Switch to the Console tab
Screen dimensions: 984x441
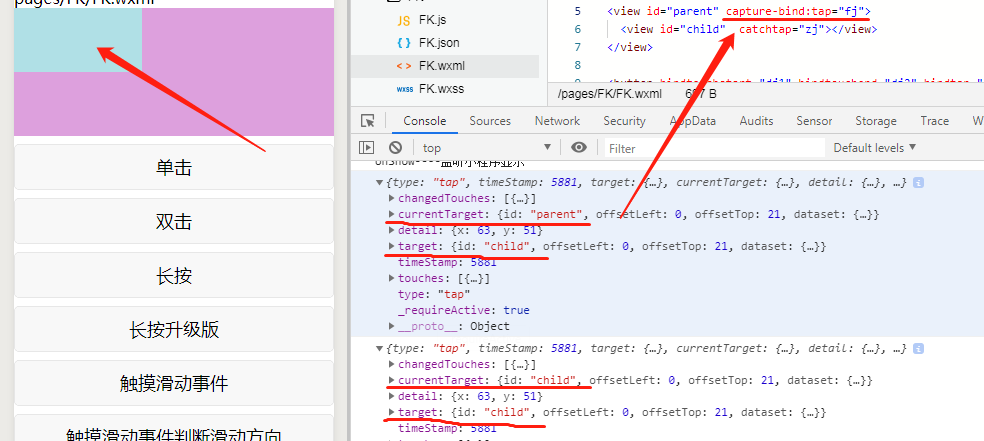pos(425,120)
